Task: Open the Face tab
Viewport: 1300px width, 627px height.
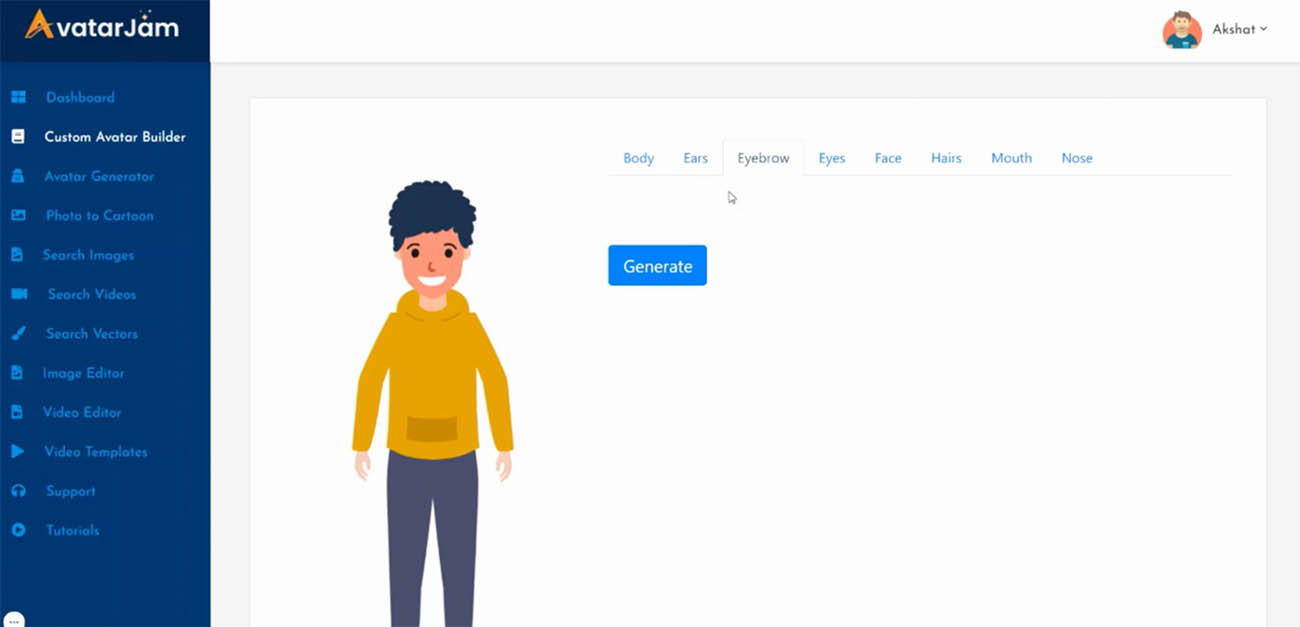Action: click(x=888, y=158)
